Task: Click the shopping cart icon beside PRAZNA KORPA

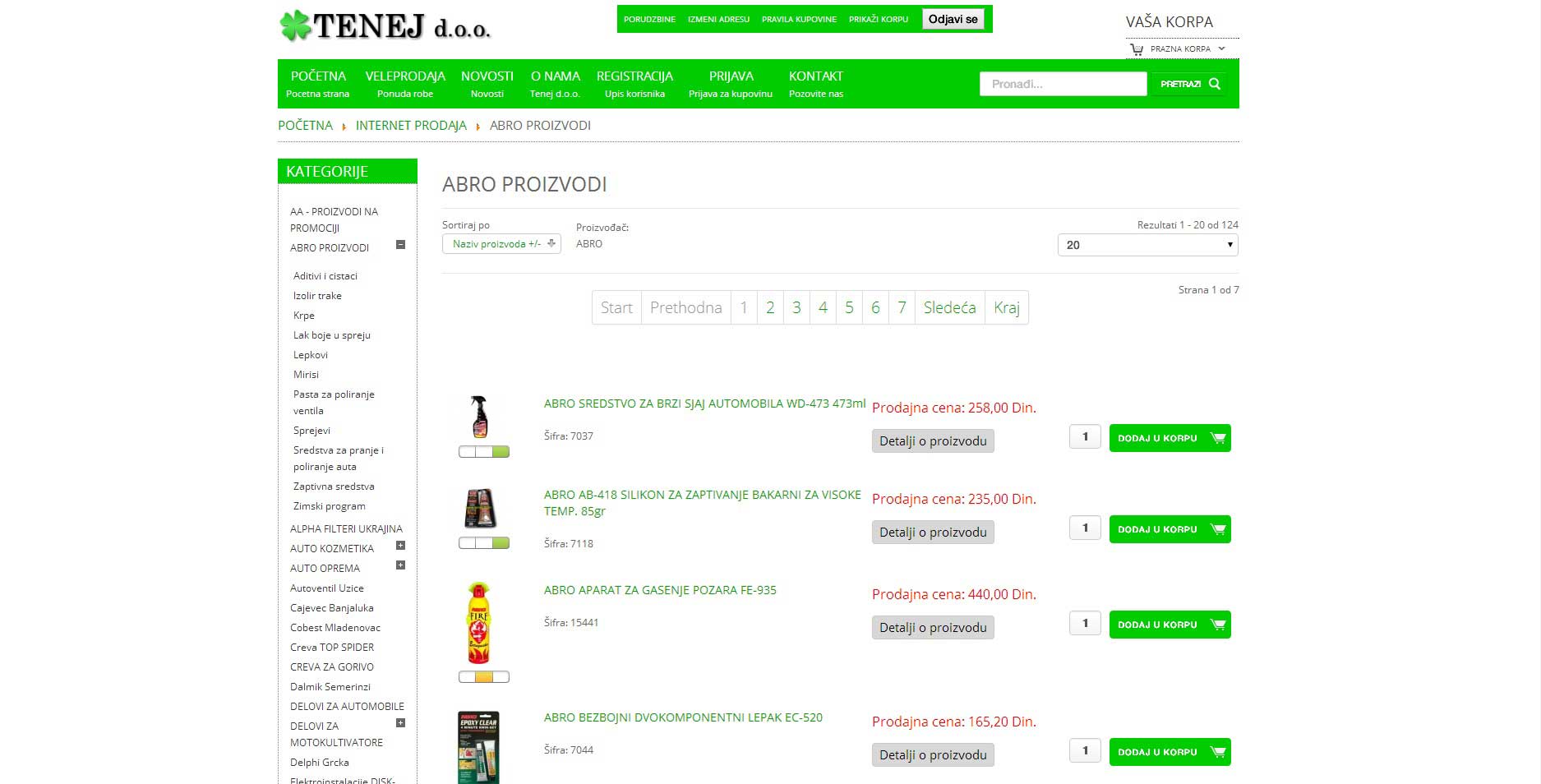Action: point(1137,49)
